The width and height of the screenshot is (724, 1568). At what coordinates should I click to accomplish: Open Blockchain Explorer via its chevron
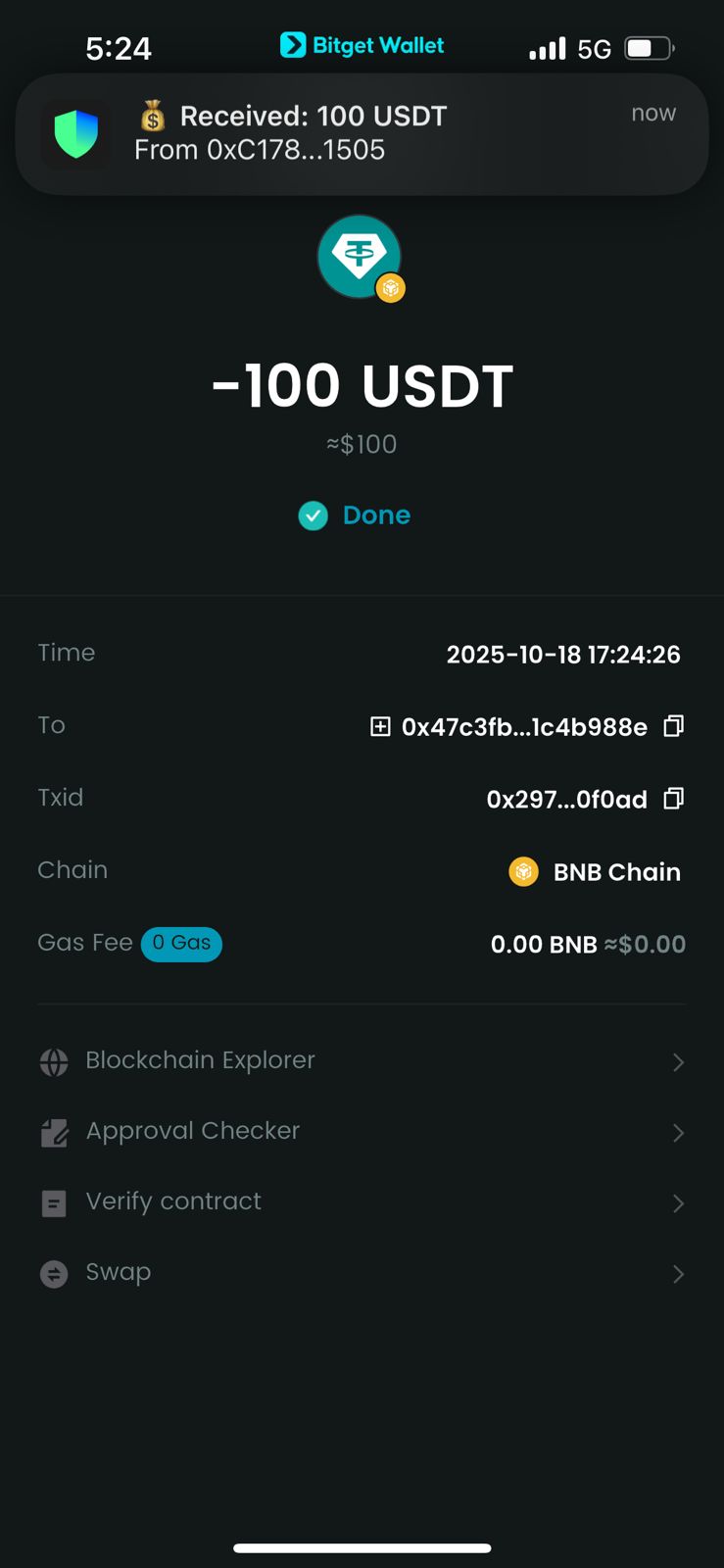(678, 1062)
